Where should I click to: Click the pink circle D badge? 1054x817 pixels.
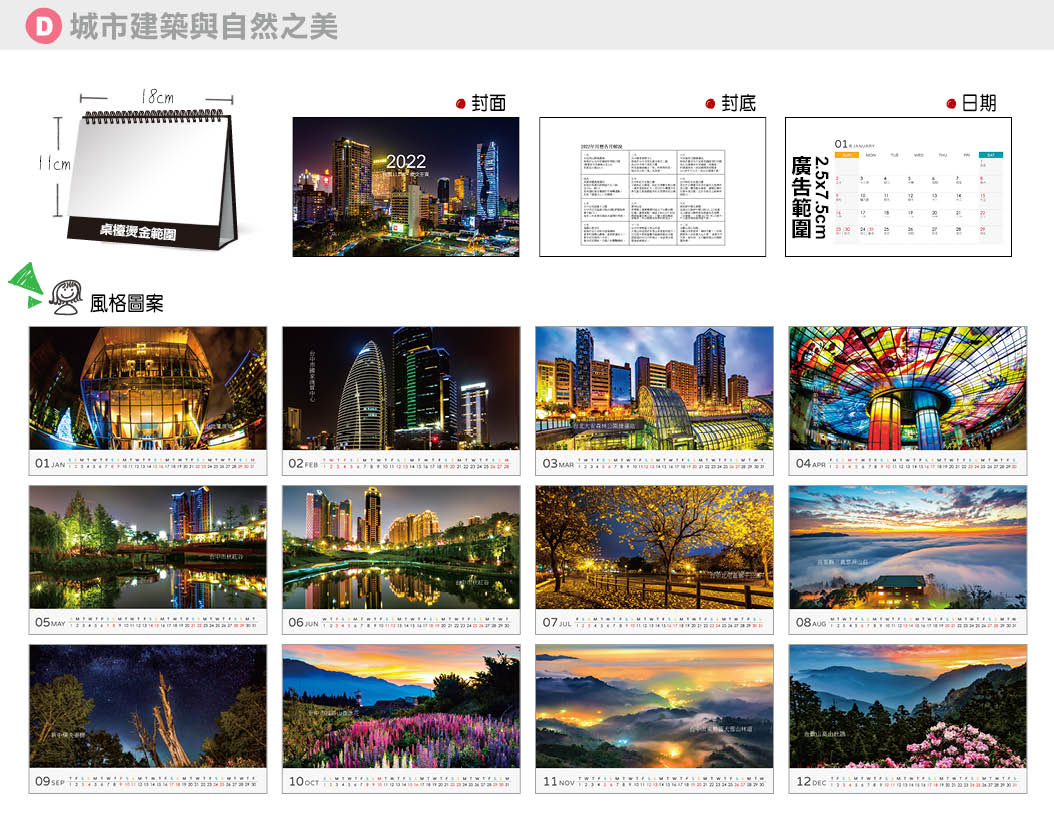[x=43, y=26]
